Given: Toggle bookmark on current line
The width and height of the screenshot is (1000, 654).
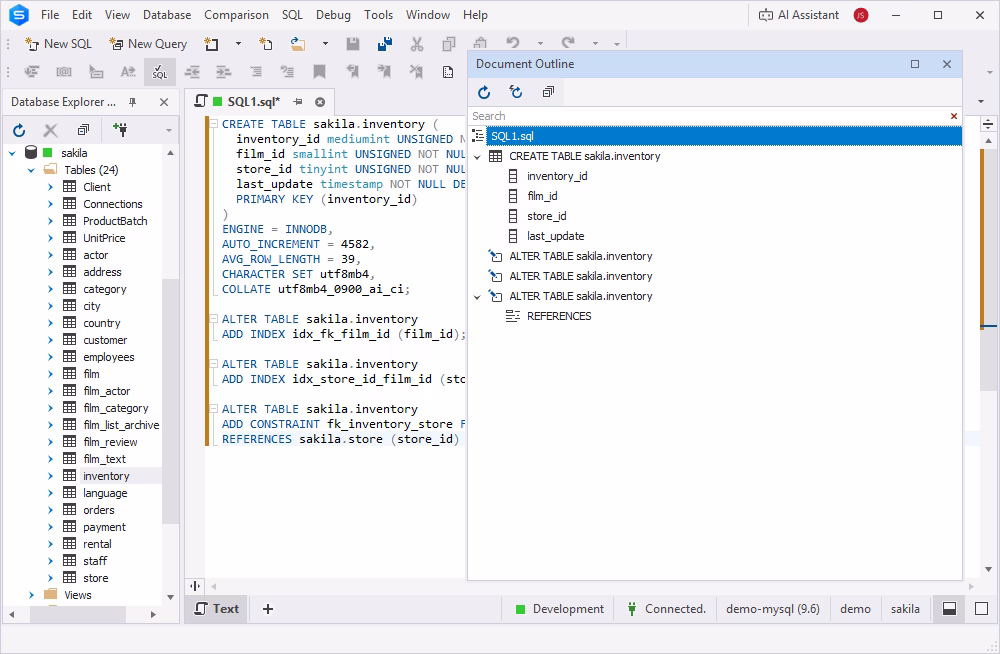Looking at the screenshot, I should pyautogui.click(x=320, y=72).
